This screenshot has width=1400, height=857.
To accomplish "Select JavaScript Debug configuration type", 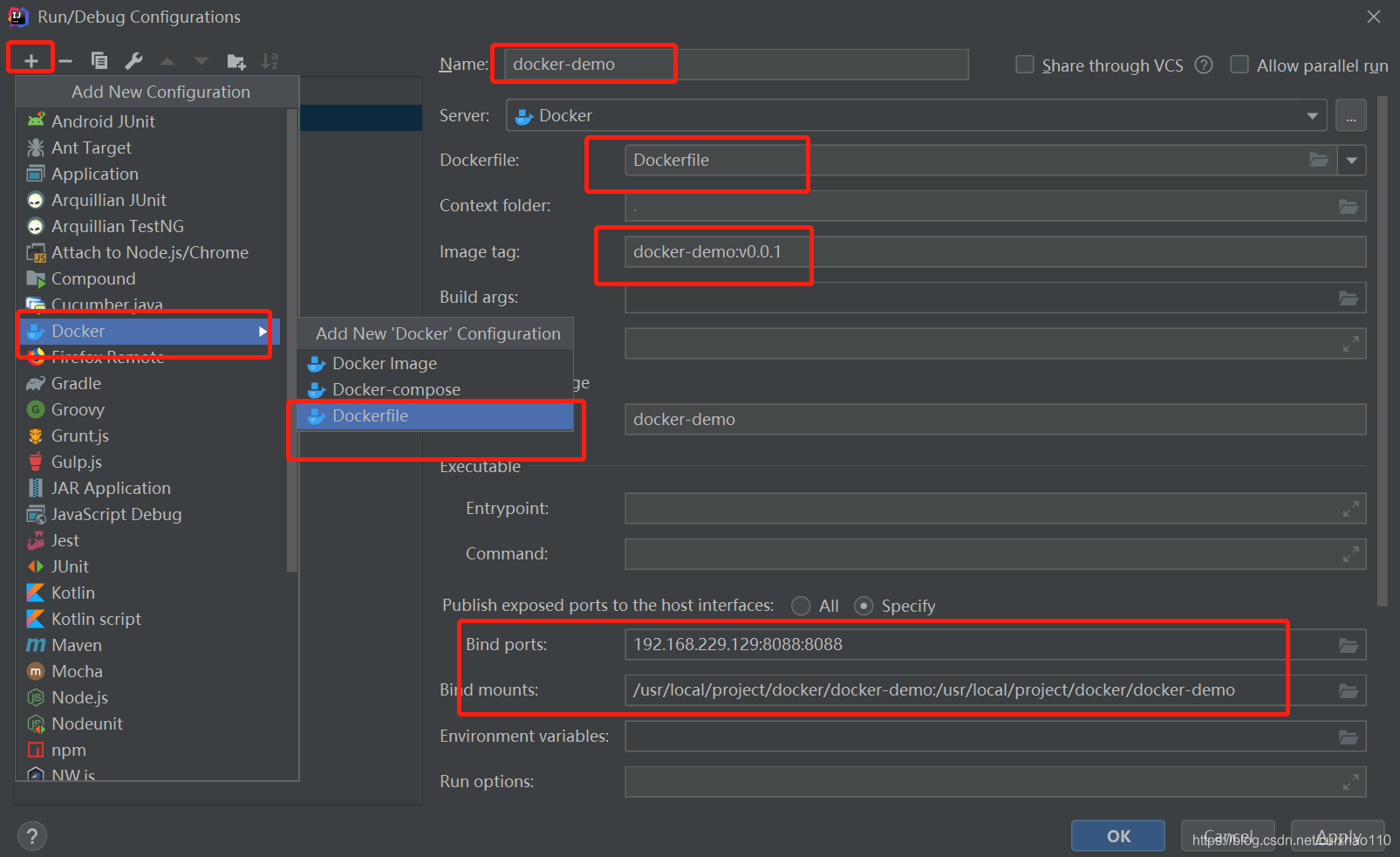I will click(153, 514).
